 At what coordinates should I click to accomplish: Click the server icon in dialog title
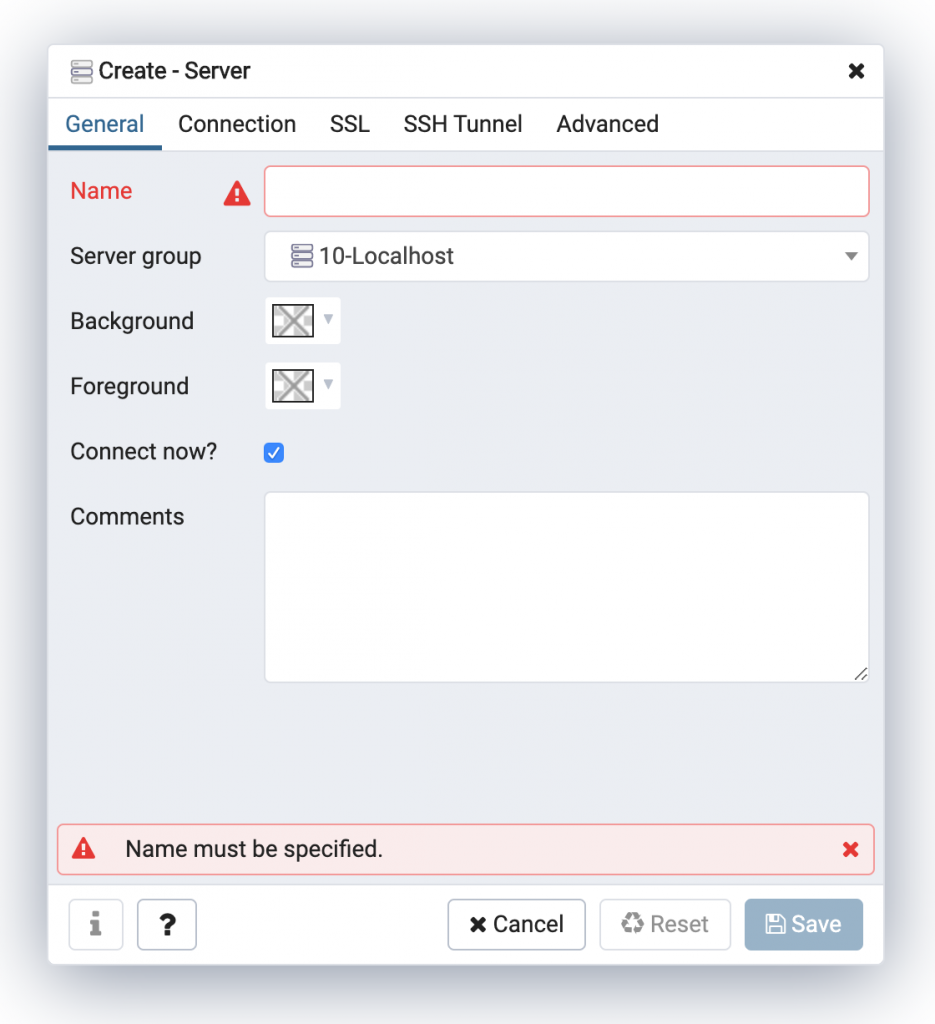click(x=79, y=71)
